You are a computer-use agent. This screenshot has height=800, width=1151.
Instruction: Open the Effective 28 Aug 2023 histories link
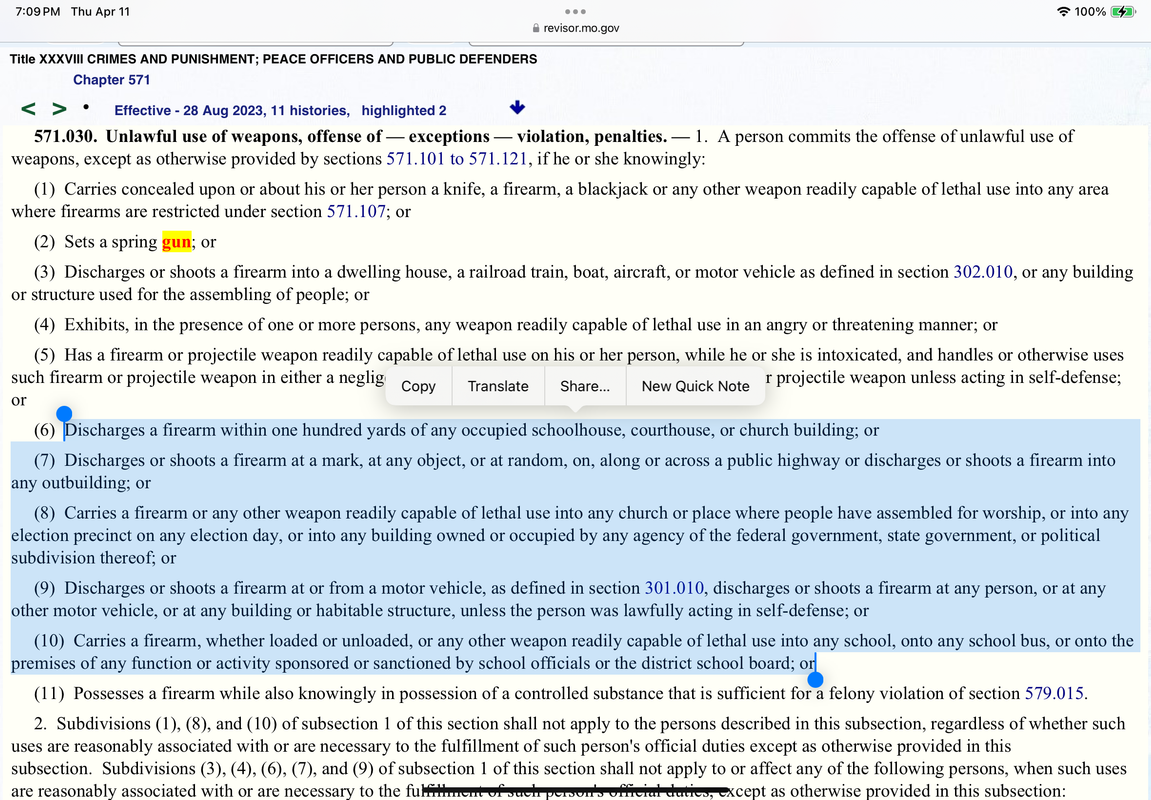pos(231,111)
